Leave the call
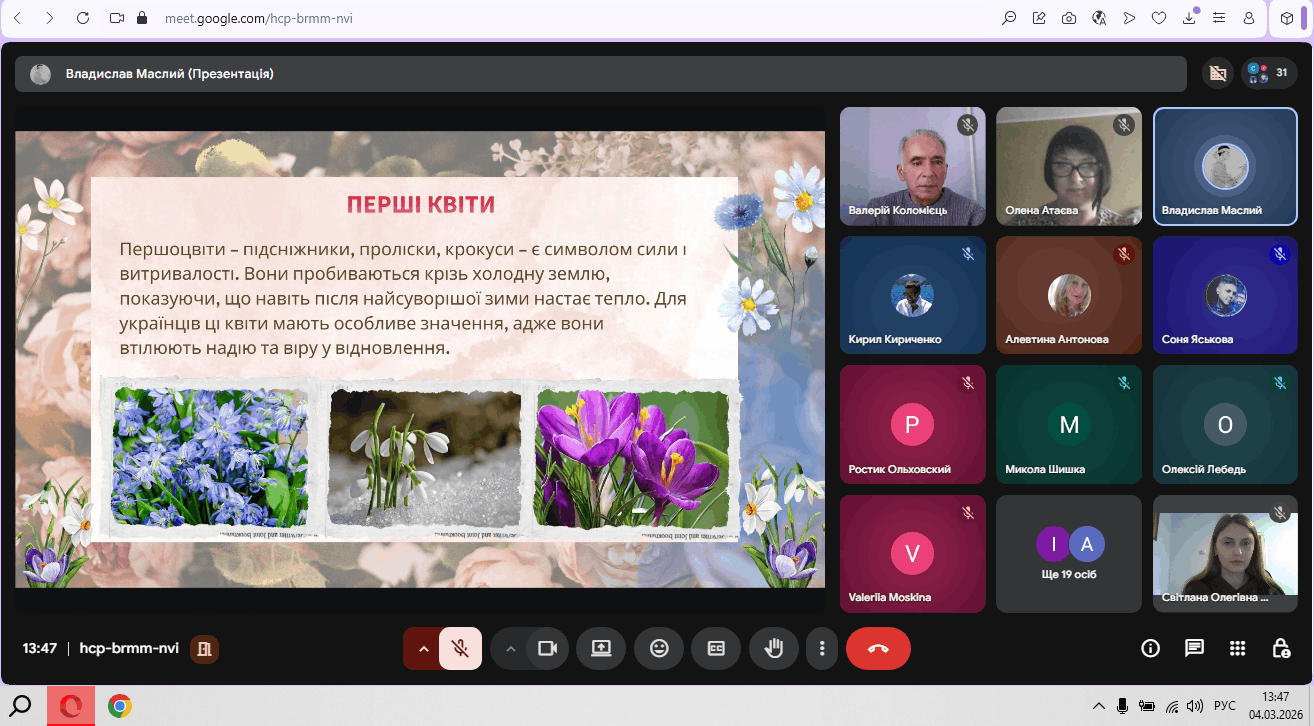This screenshot has height=726, width=1314. pos(878,648)
